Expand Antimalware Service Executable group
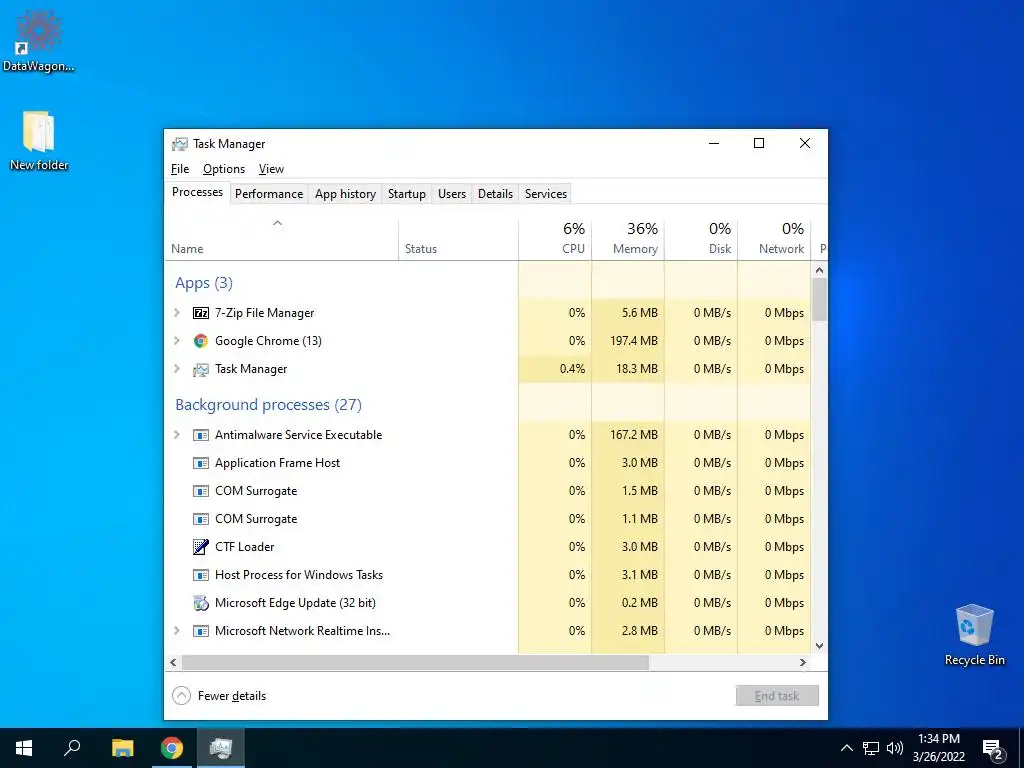1024x768 pixels. [x=176, y=435]
